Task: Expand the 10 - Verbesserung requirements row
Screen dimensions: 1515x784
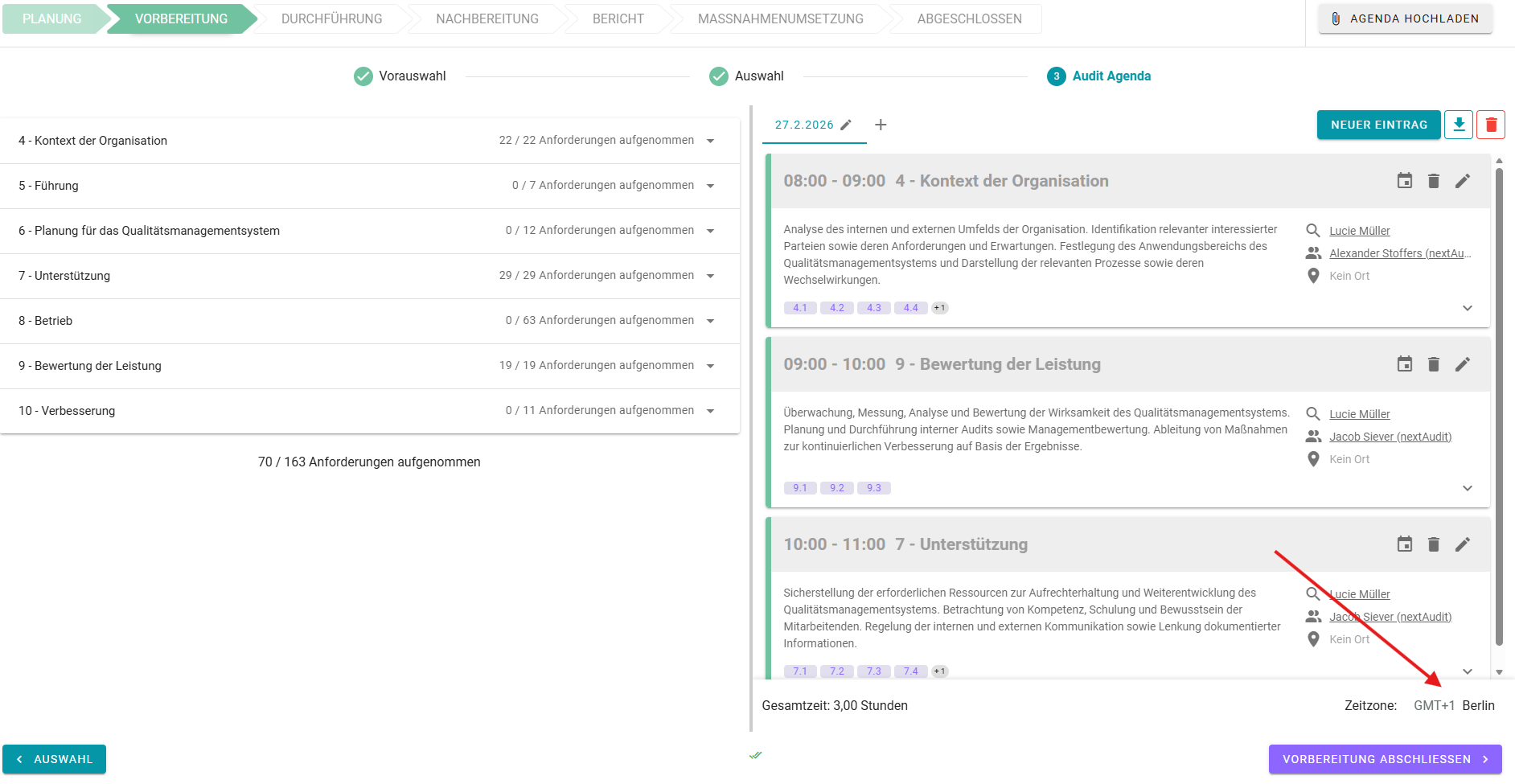Action: (x=710, y=411)
